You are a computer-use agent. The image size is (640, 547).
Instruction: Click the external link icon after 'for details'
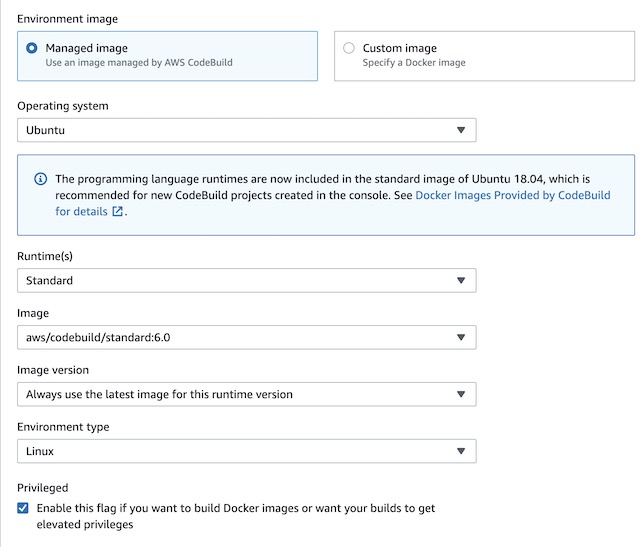pyautogui.click(x=118, y=212)
